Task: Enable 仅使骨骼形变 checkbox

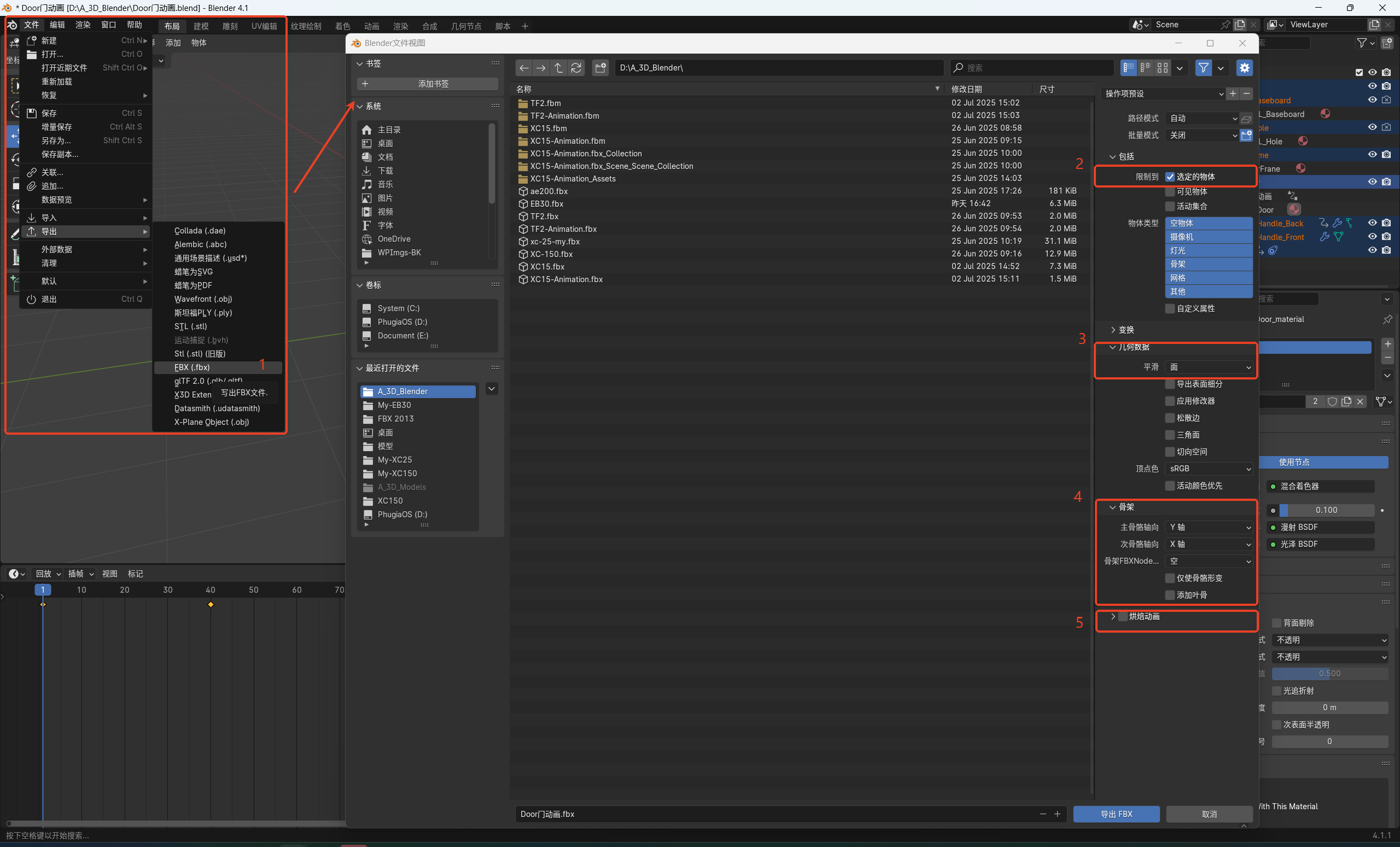Action: (1170, 579)
